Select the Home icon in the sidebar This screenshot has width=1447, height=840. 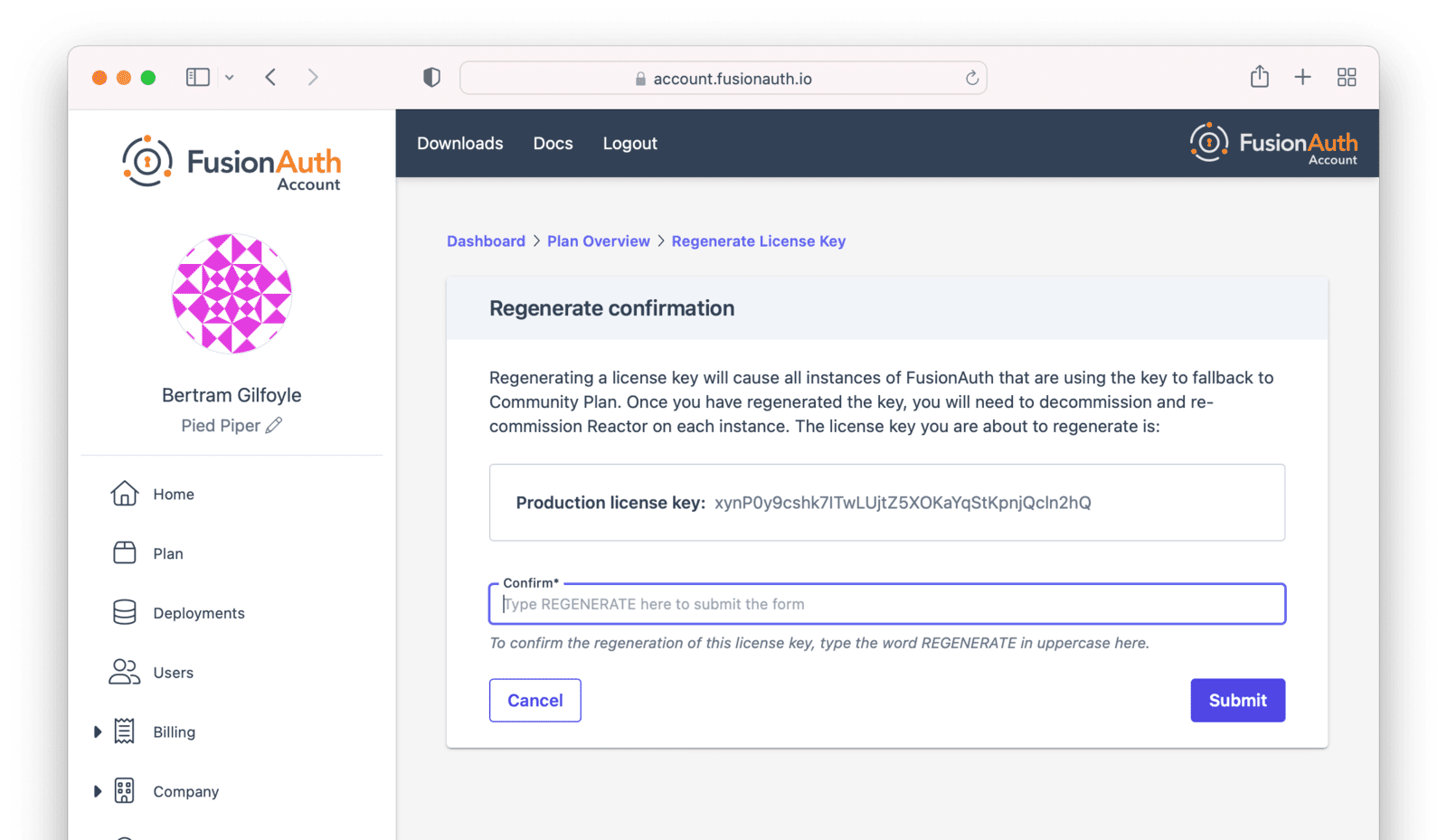(x=123, y=494)
